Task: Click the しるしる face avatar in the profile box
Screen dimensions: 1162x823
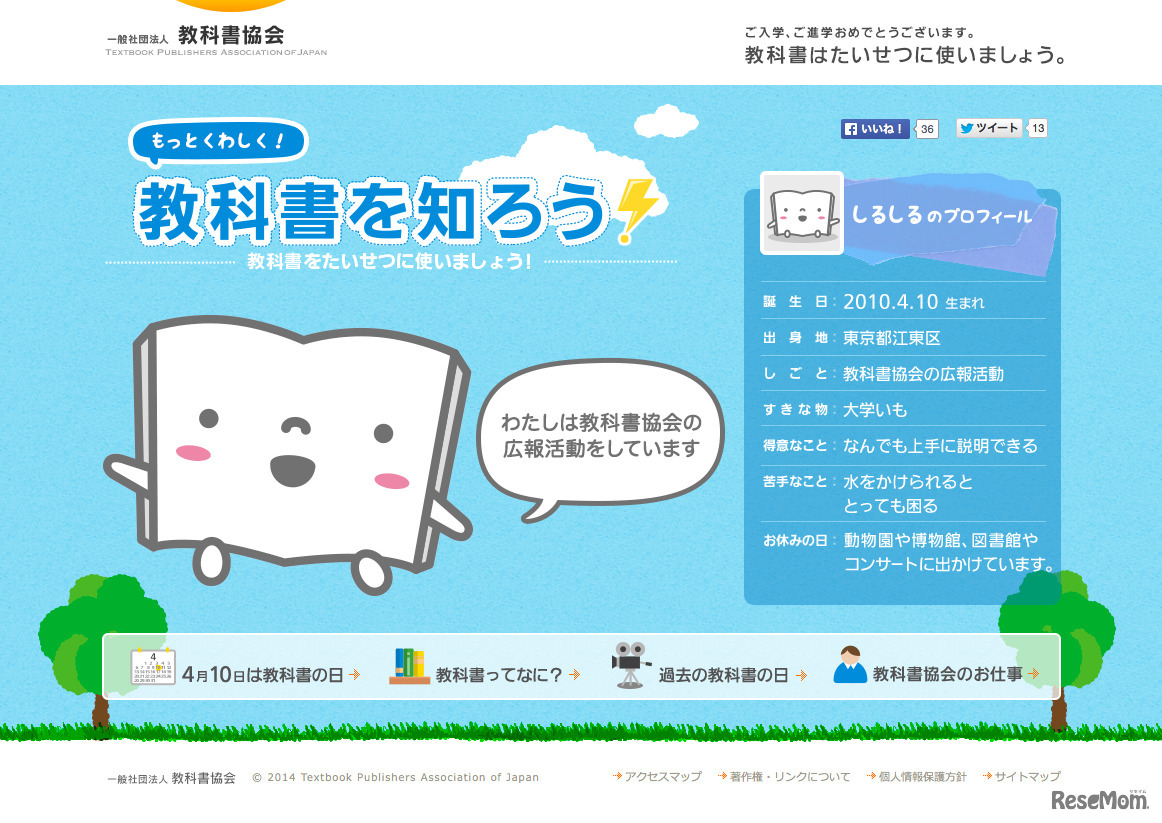Action: tap(800, 212)
